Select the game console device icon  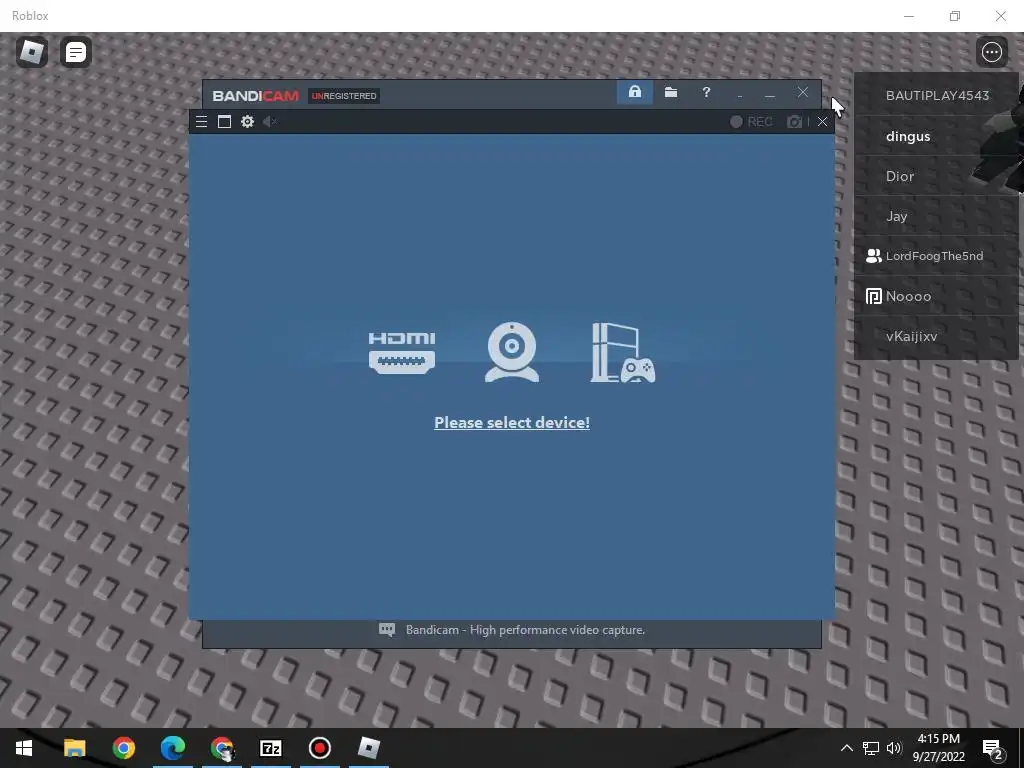[622, 353]
